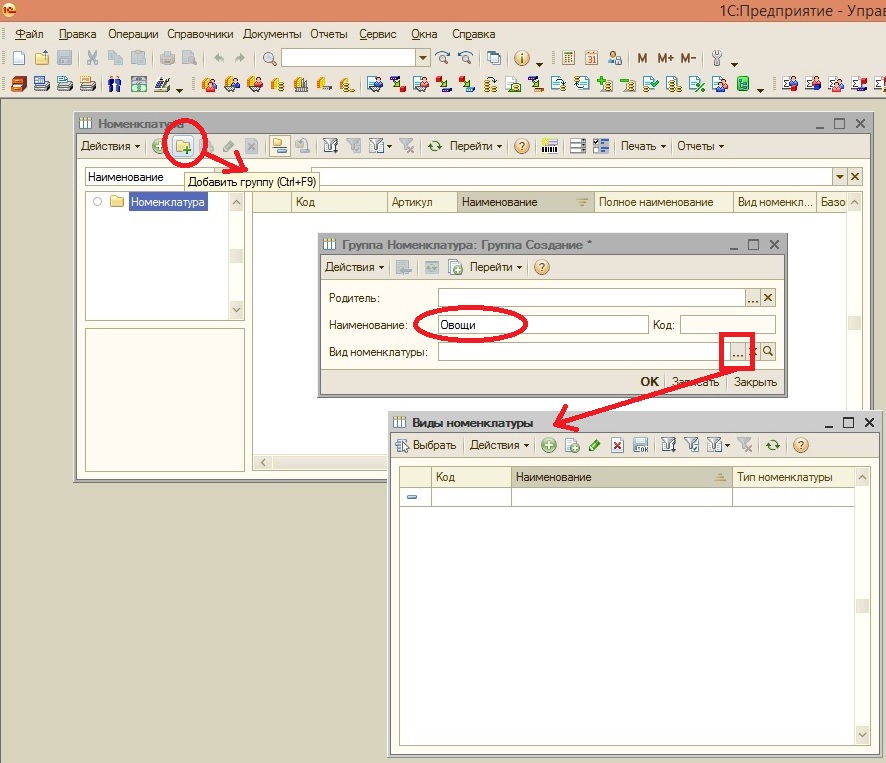Click the Выбрать button in Виды номенклатуры
Image resolution: width=886 pixels, height=763 pixels.
(x=426, y=445)
